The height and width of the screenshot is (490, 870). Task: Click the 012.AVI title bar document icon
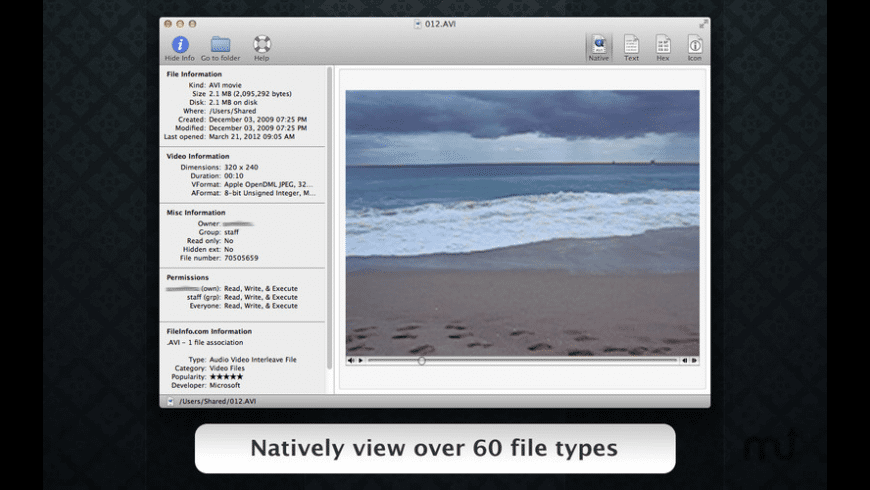click(x=417, y=24)
